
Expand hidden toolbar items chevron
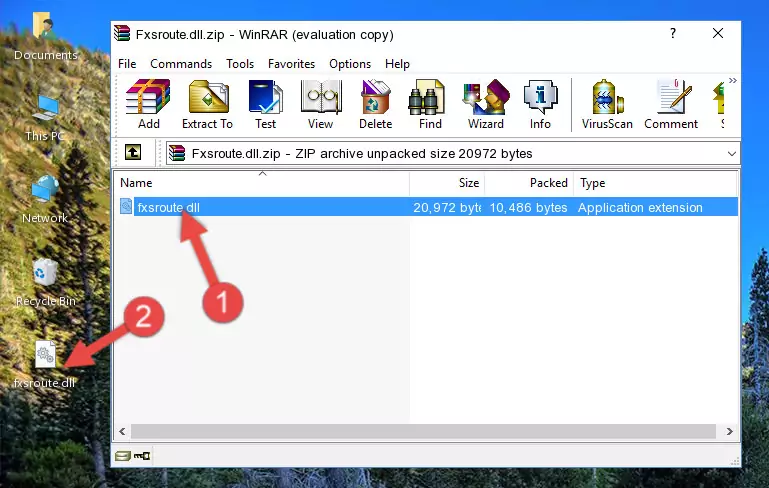coord(733,80)
